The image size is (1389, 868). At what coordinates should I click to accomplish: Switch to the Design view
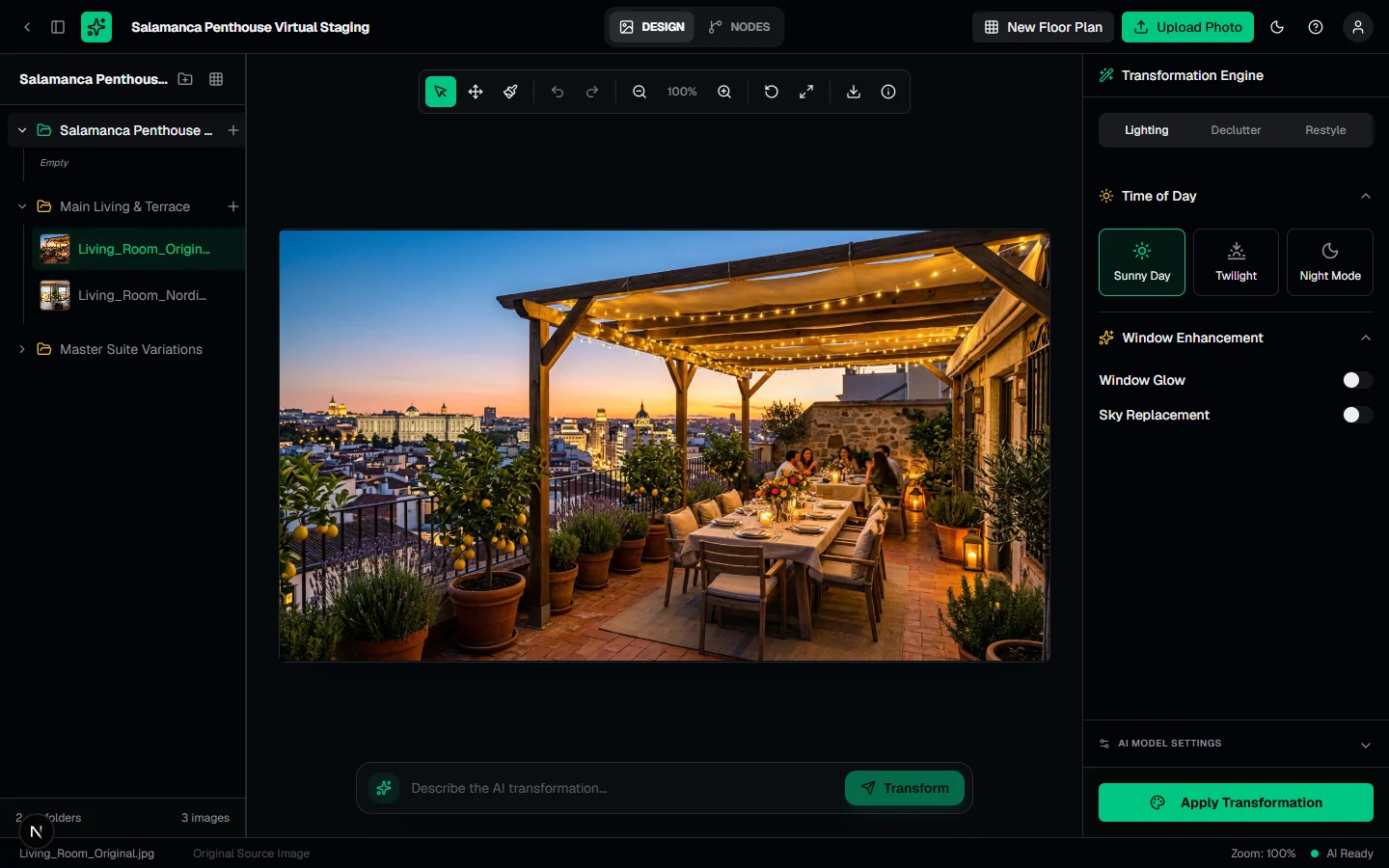[x=652, y=27]
